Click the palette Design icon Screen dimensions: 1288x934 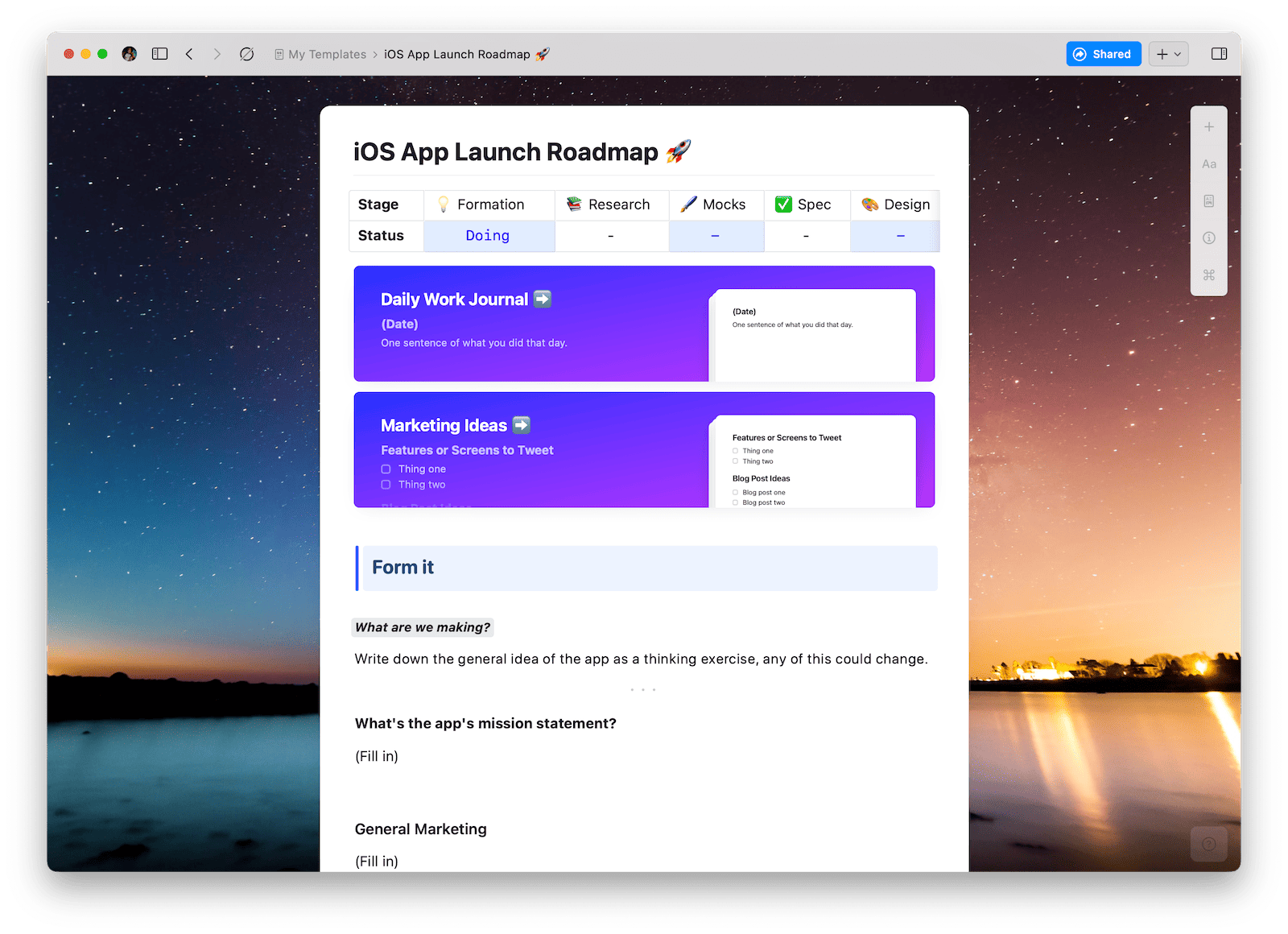coord(870,205)
